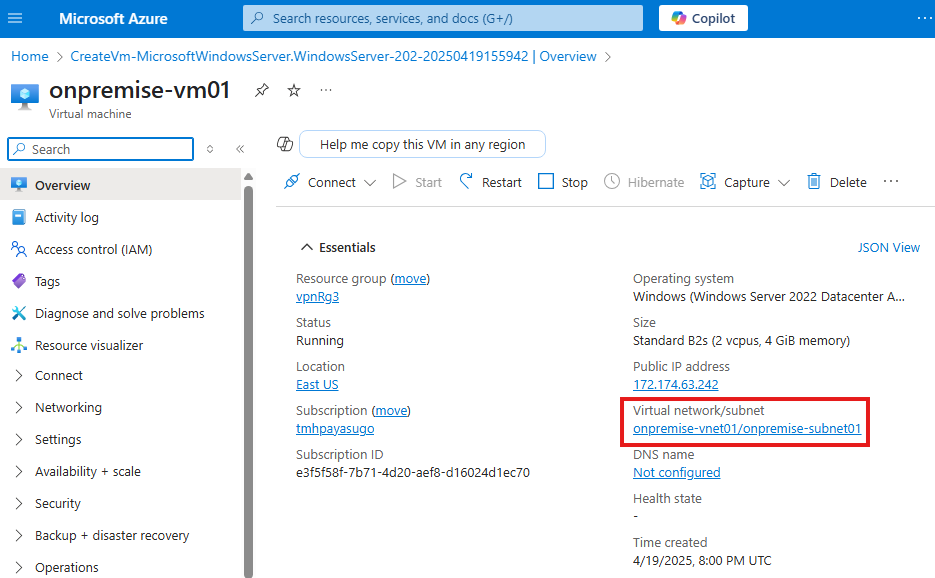This screenshot has height=578, width=935.
Task: Click the Start play icon
Action: click(x=399, y=181)
